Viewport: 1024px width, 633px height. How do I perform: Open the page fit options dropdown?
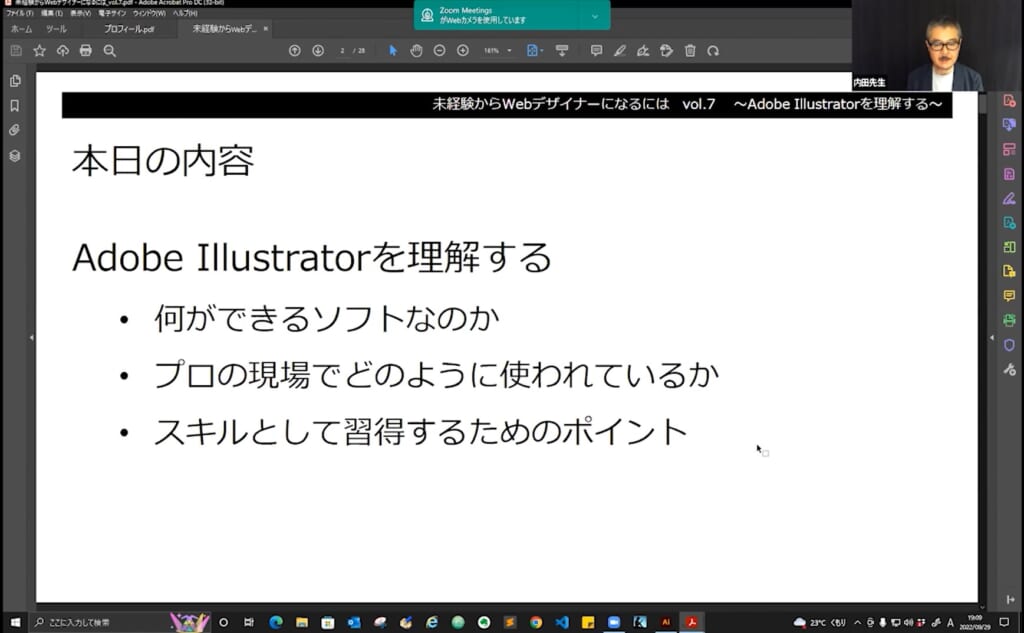pos(534,51)
